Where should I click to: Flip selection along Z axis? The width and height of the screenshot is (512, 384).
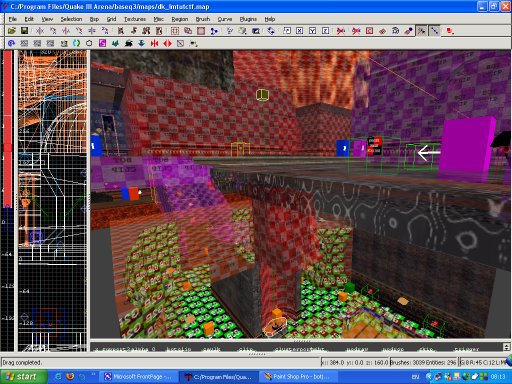[92, 31]
